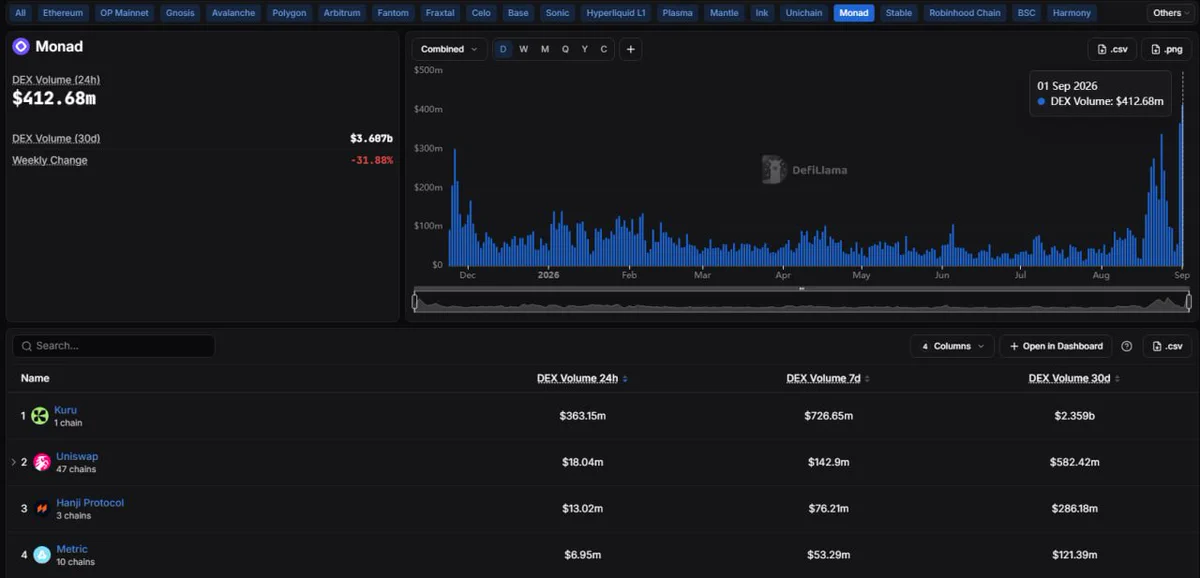1200x578 pixels.
Task: Click the help question mark icon
Action: point(1127,346)
